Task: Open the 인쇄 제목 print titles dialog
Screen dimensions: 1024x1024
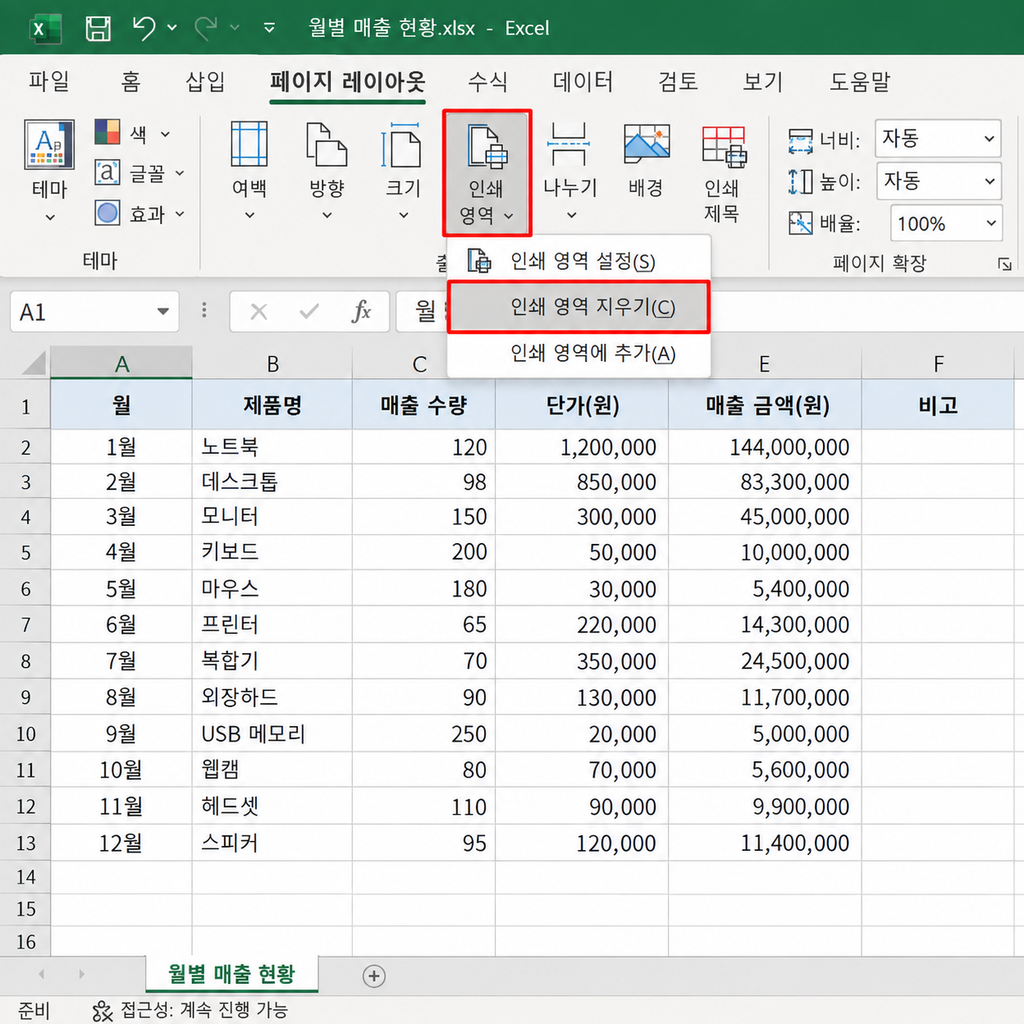Action: [x=722, y=173]
